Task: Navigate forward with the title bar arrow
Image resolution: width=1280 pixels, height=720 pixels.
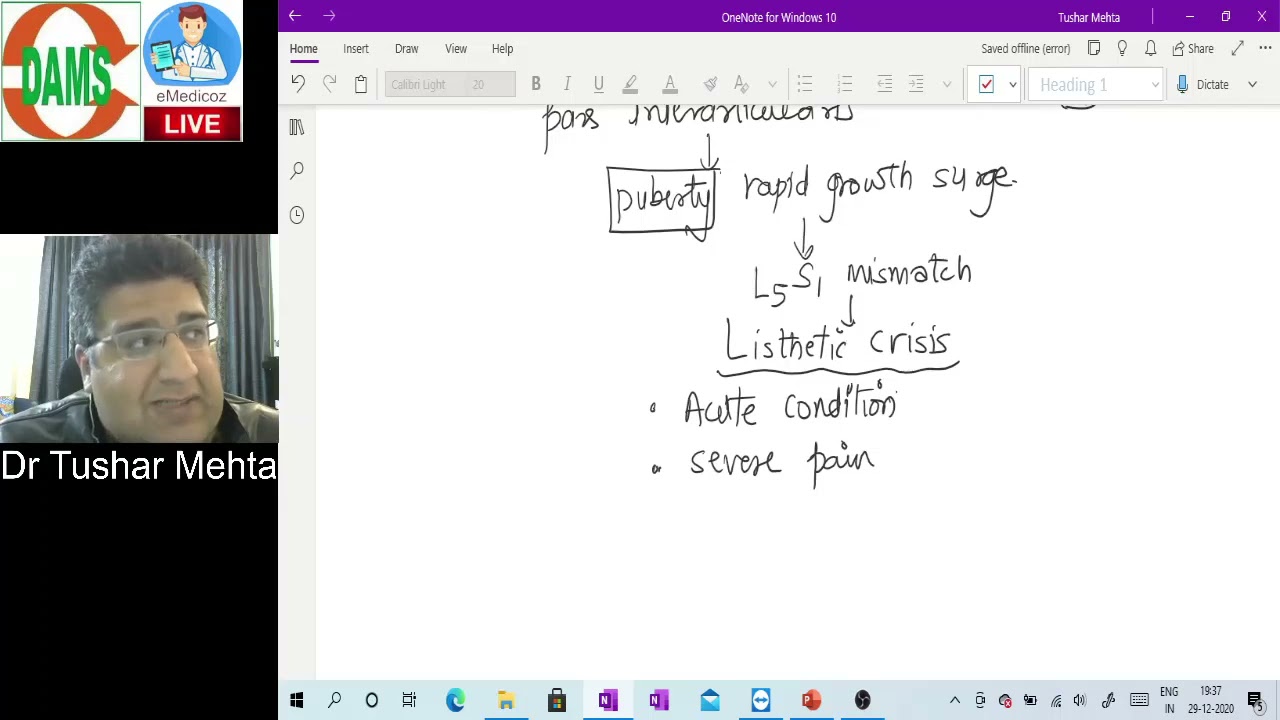Action: 329,16
